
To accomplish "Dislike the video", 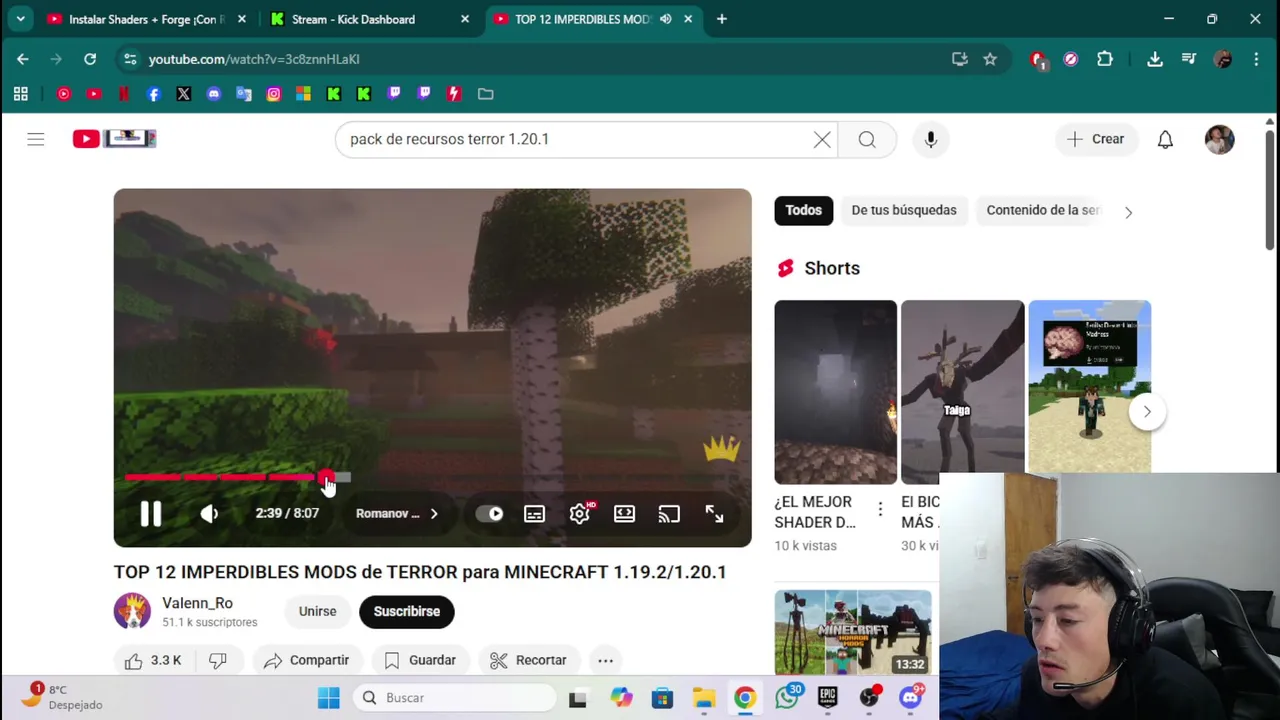I will pos(218,660).
